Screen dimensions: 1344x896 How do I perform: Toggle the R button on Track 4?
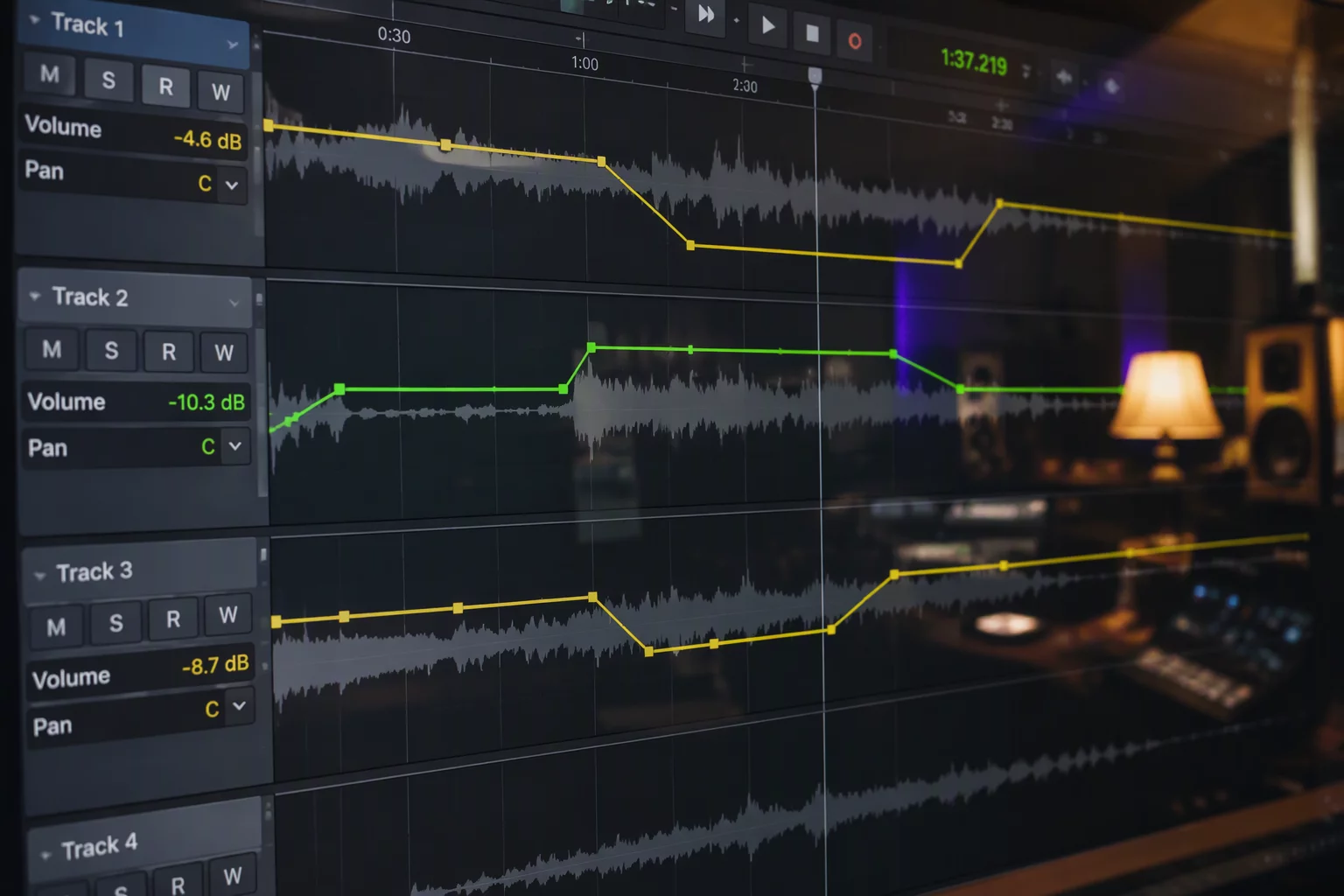point(178,882)
